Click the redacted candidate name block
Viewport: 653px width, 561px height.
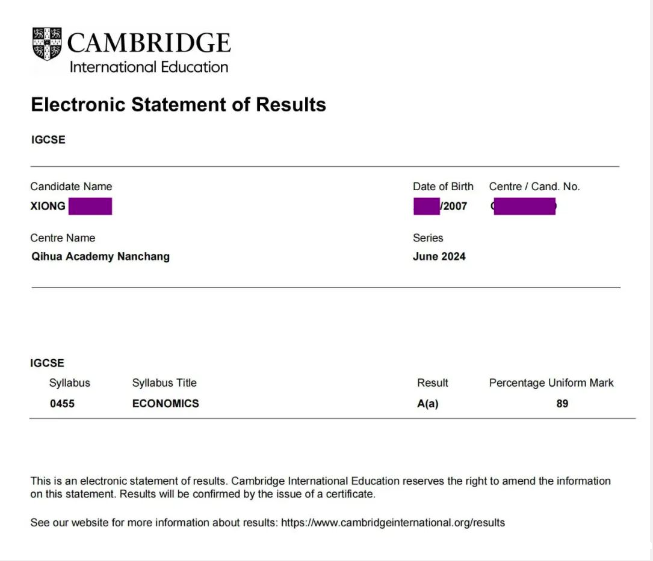91,206
